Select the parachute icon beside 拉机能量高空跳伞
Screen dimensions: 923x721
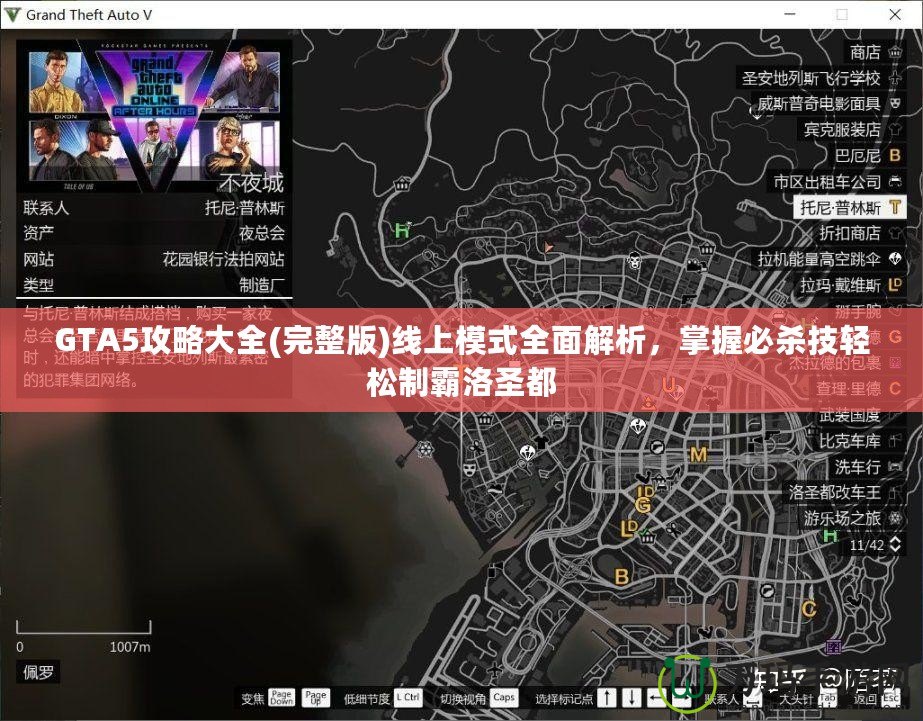(895, 258)
